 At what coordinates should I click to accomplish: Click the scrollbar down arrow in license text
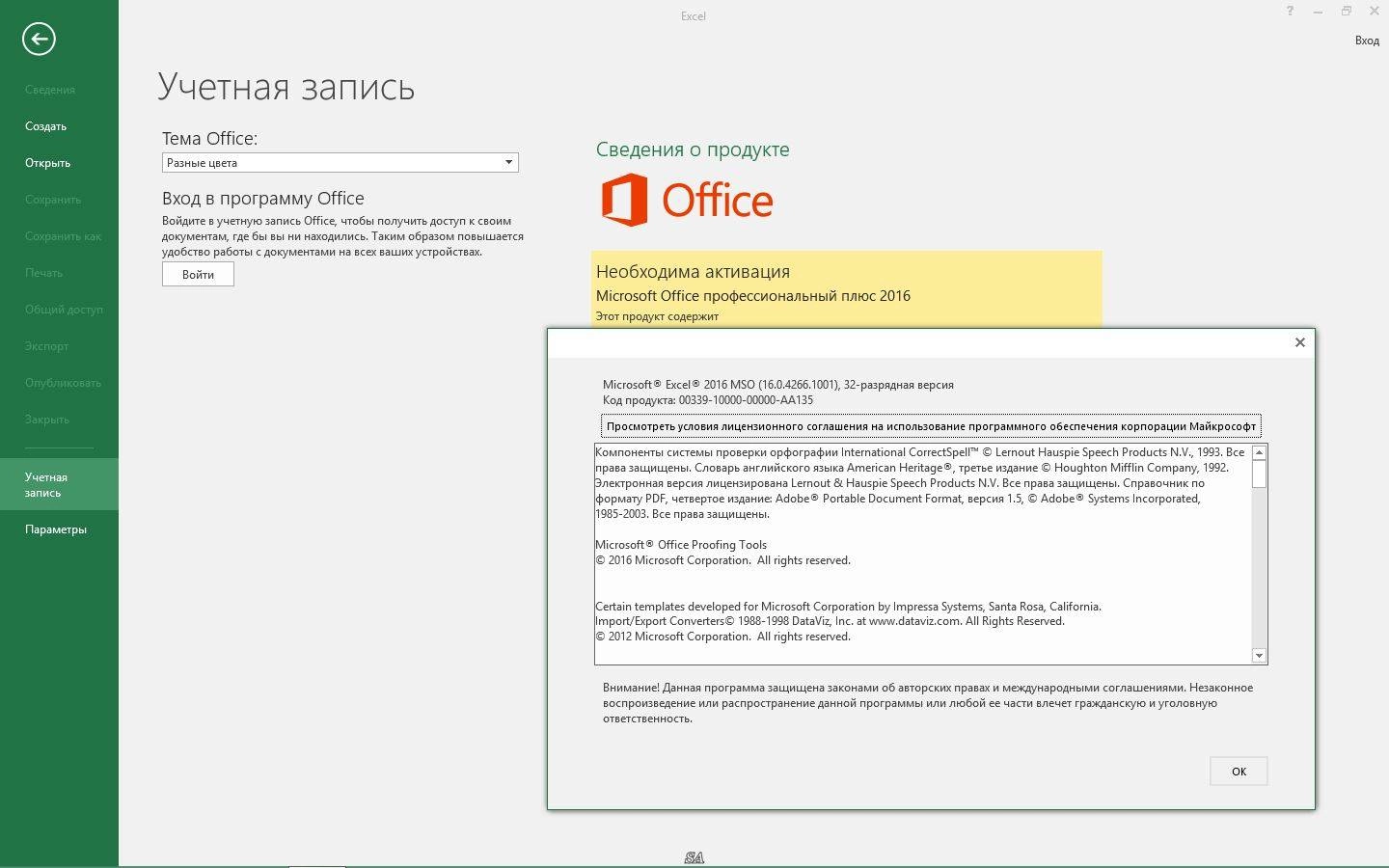click(x=1259, y=656)
